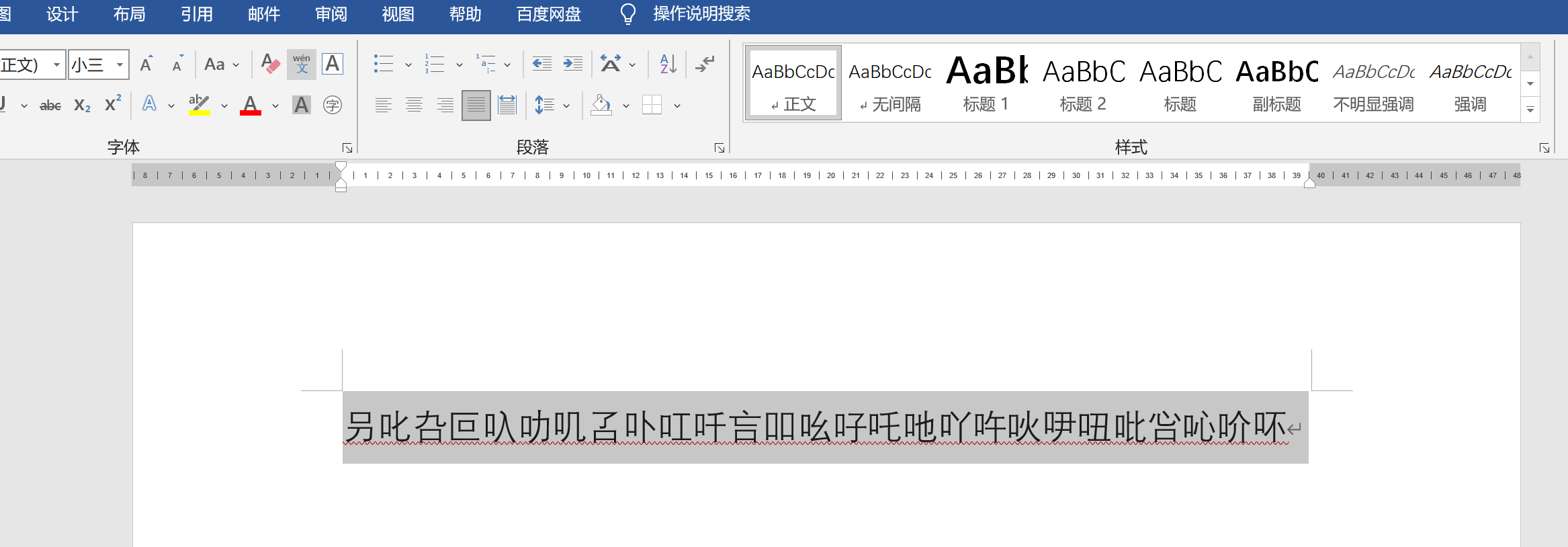The width and height of the screenshot is (1568, 547).
Task: Increase paragraph indent
Action: 572,65
